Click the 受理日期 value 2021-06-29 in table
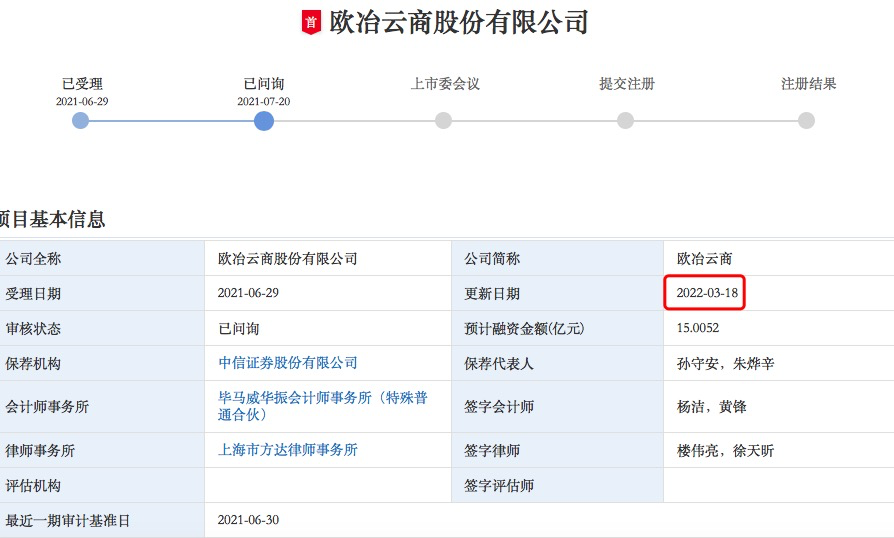Image resolution: width=894 pixels, height=538 pixels. point(248,293)
